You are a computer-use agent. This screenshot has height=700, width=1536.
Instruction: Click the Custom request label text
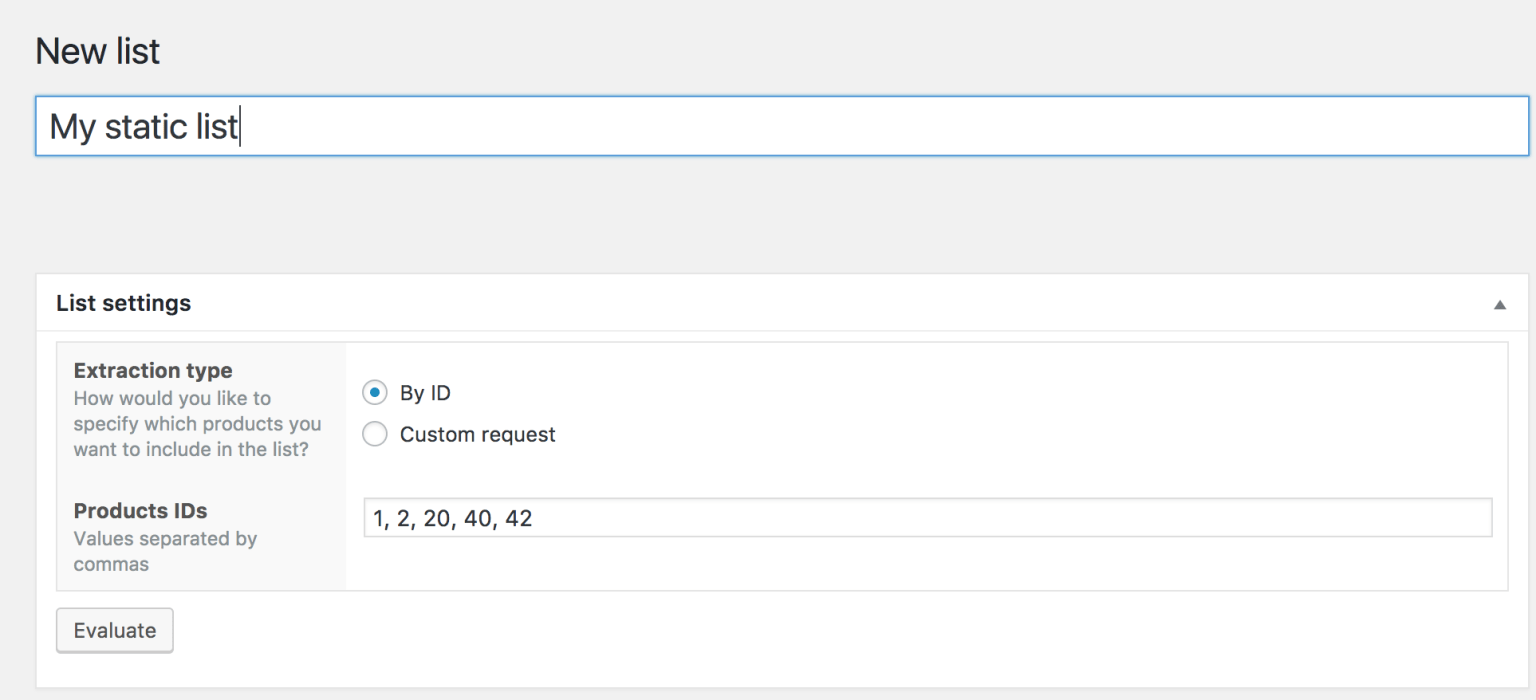tap(477, 434)
